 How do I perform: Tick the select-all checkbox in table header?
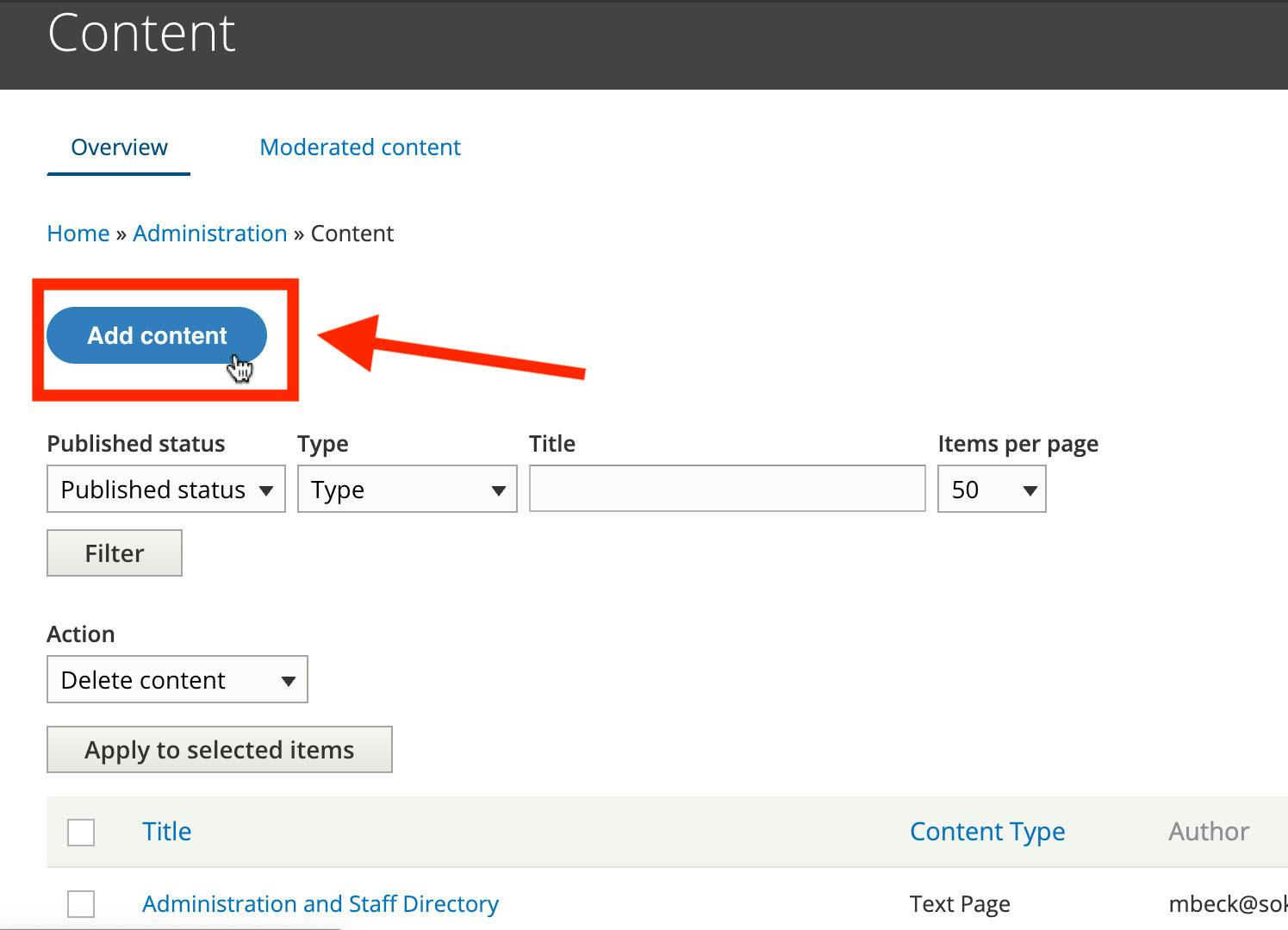point(81,833)
